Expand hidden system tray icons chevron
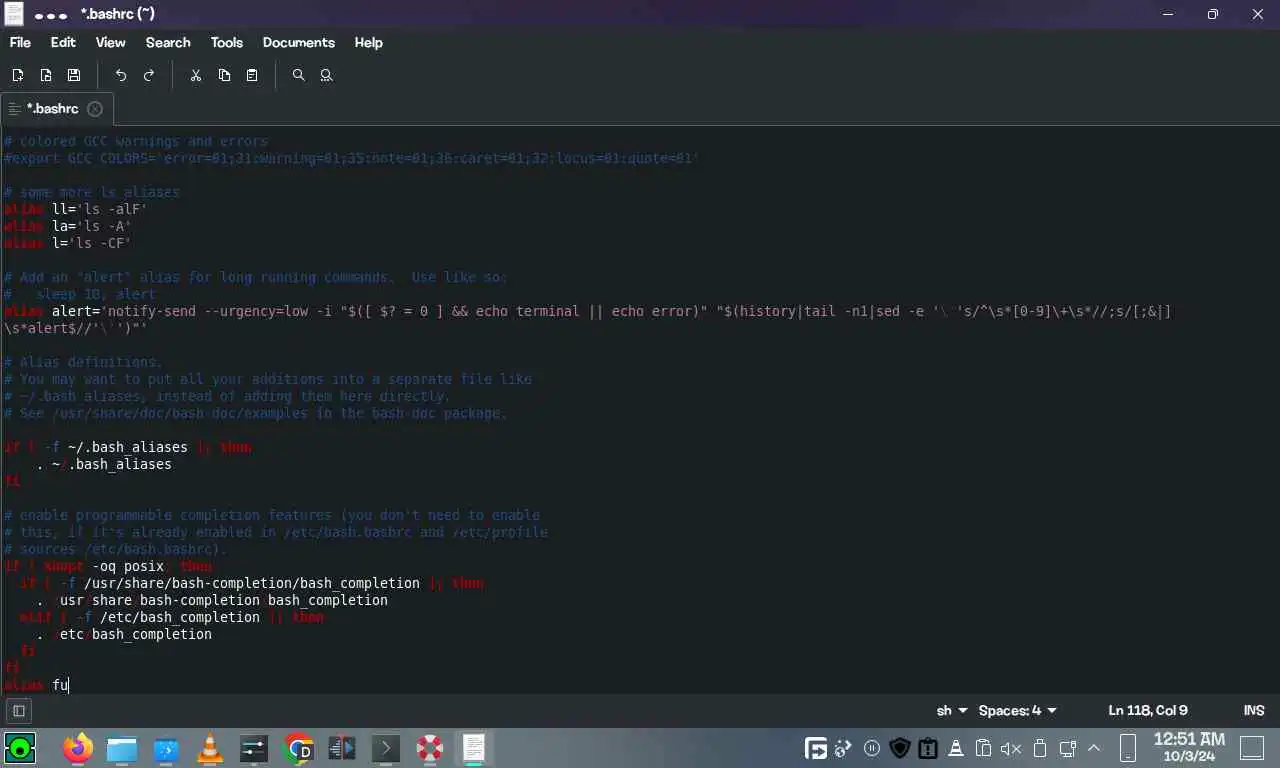The width and height of the screenshot is (1280, 768). pos(1095,748)
